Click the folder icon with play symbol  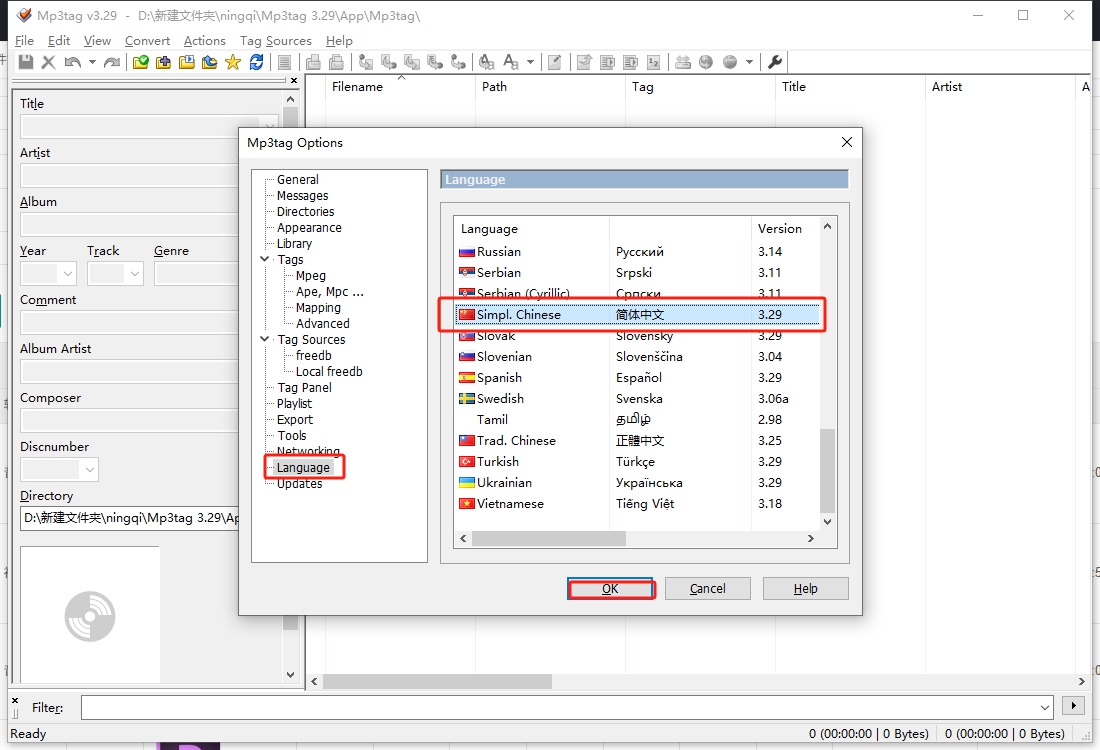187,62
